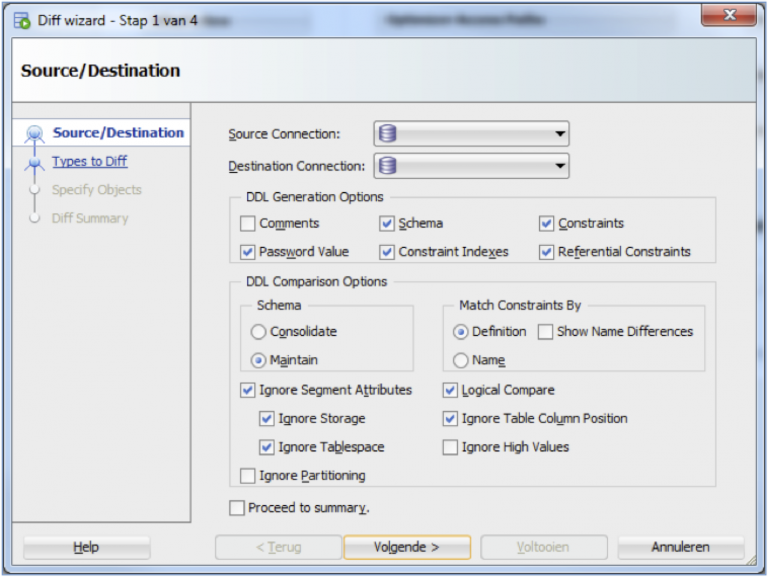Click the Destination Connection database icon
Screen dimensions: 768x577
pos(388,166)
